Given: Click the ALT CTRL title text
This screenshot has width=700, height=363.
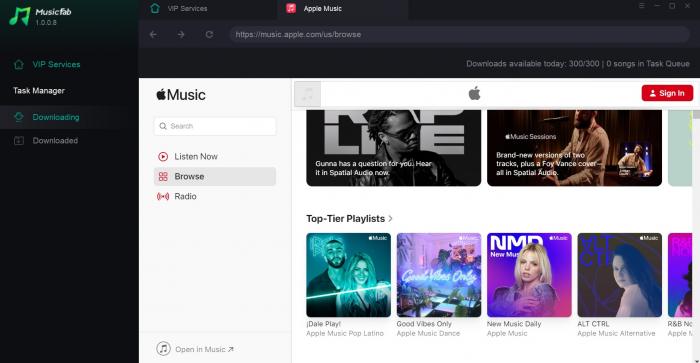Looking at the screenshot, I should (593, 324).
